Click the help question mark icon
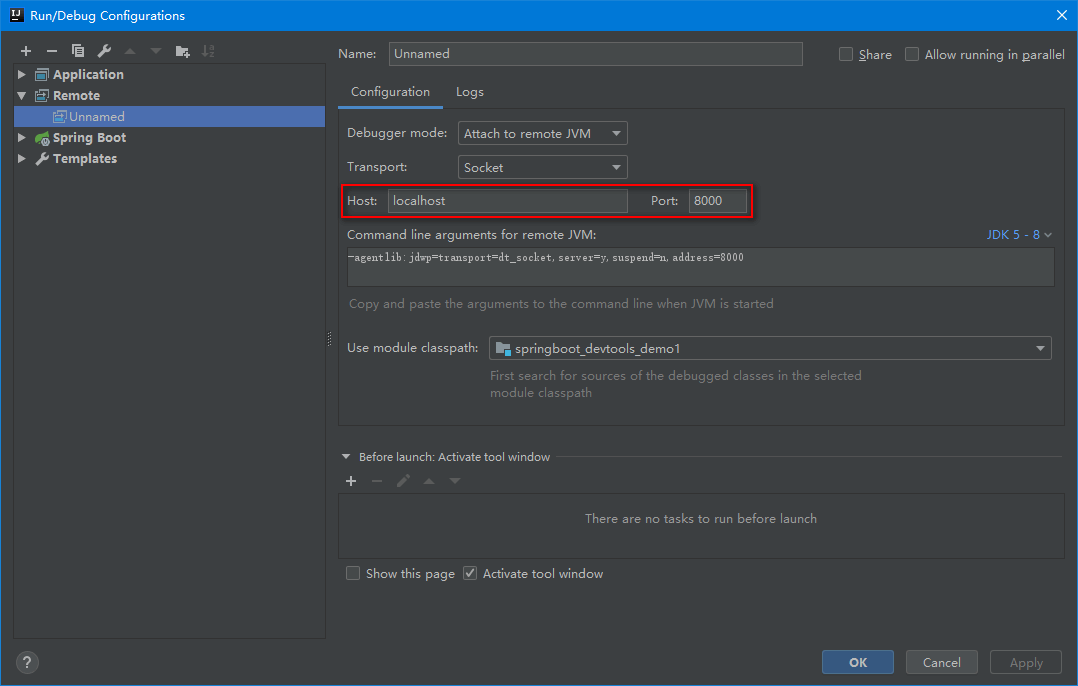The image size is (1078, 686). coord(27,662)
